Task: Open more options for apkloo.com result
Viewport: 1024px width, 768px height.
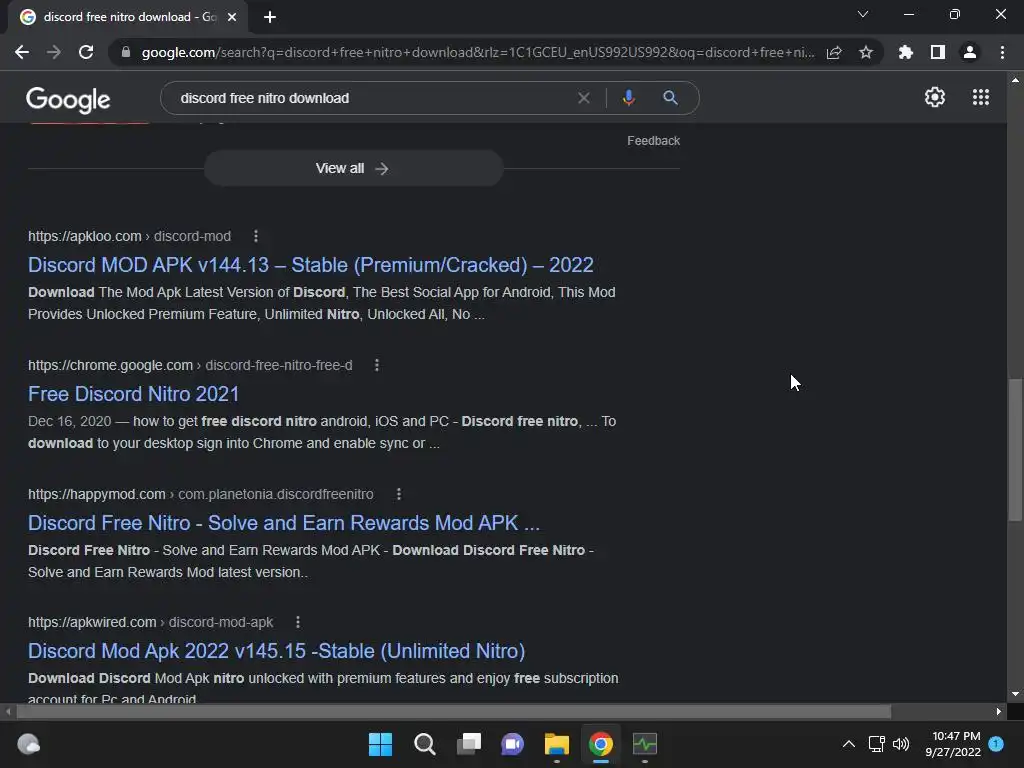Action: point(256,236)
